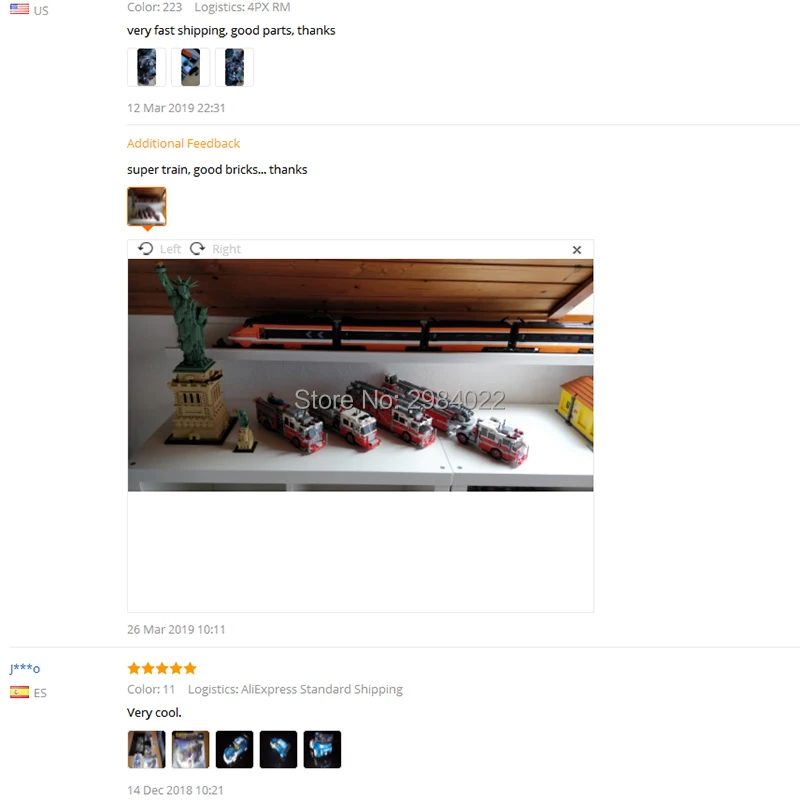Click reviewer name J***o
The width and height of the screenshot is (800, 800).
tap(24, 668)
